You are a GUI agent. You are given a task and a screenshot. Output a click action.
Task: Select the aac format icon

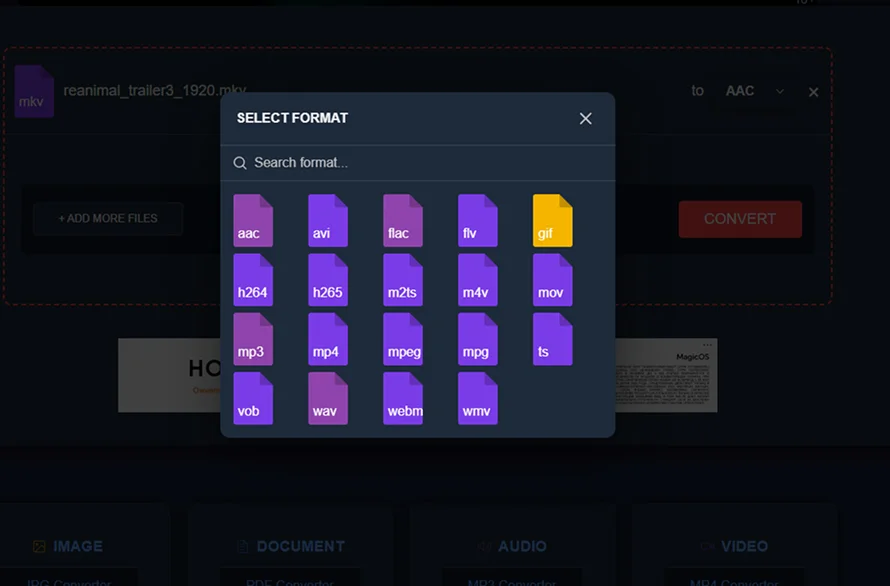coord(253,220)
